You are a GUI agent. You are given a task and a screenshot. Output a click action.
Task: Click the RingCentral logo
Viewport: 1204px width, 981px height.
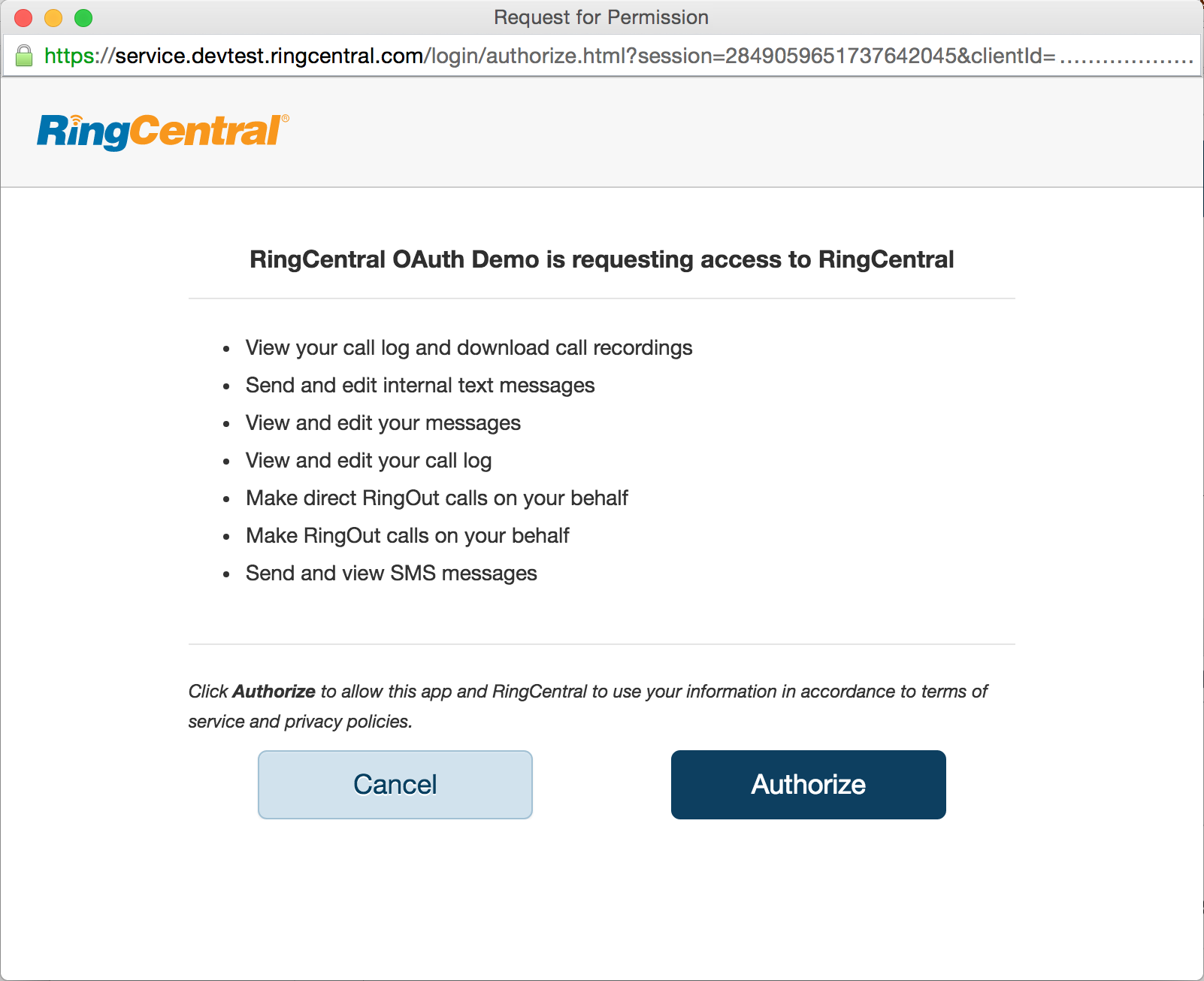click(163, 132)
